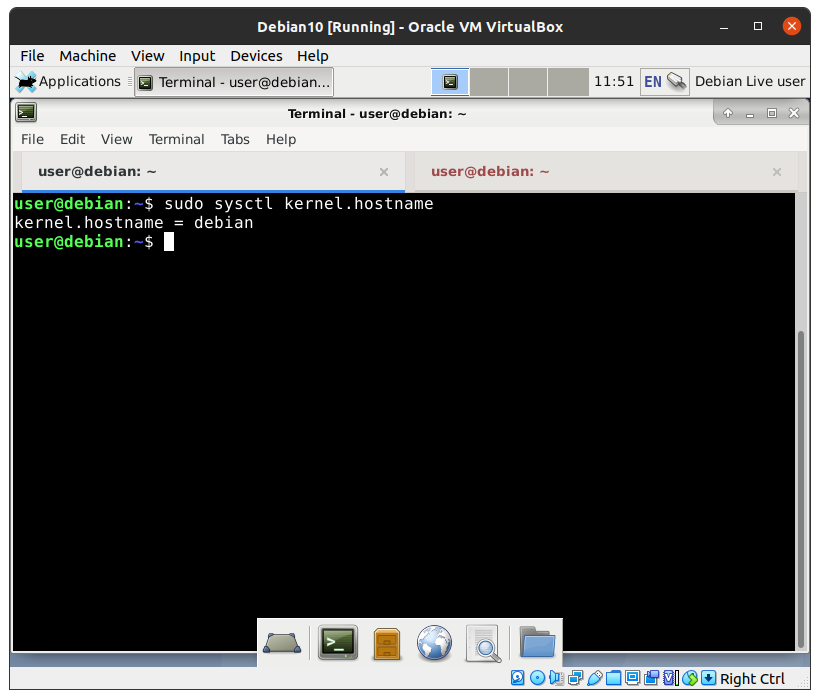The width and height of the screenshot is (820, 699).
Task: Select the first workspace in the pager
Action: [450, 81]
